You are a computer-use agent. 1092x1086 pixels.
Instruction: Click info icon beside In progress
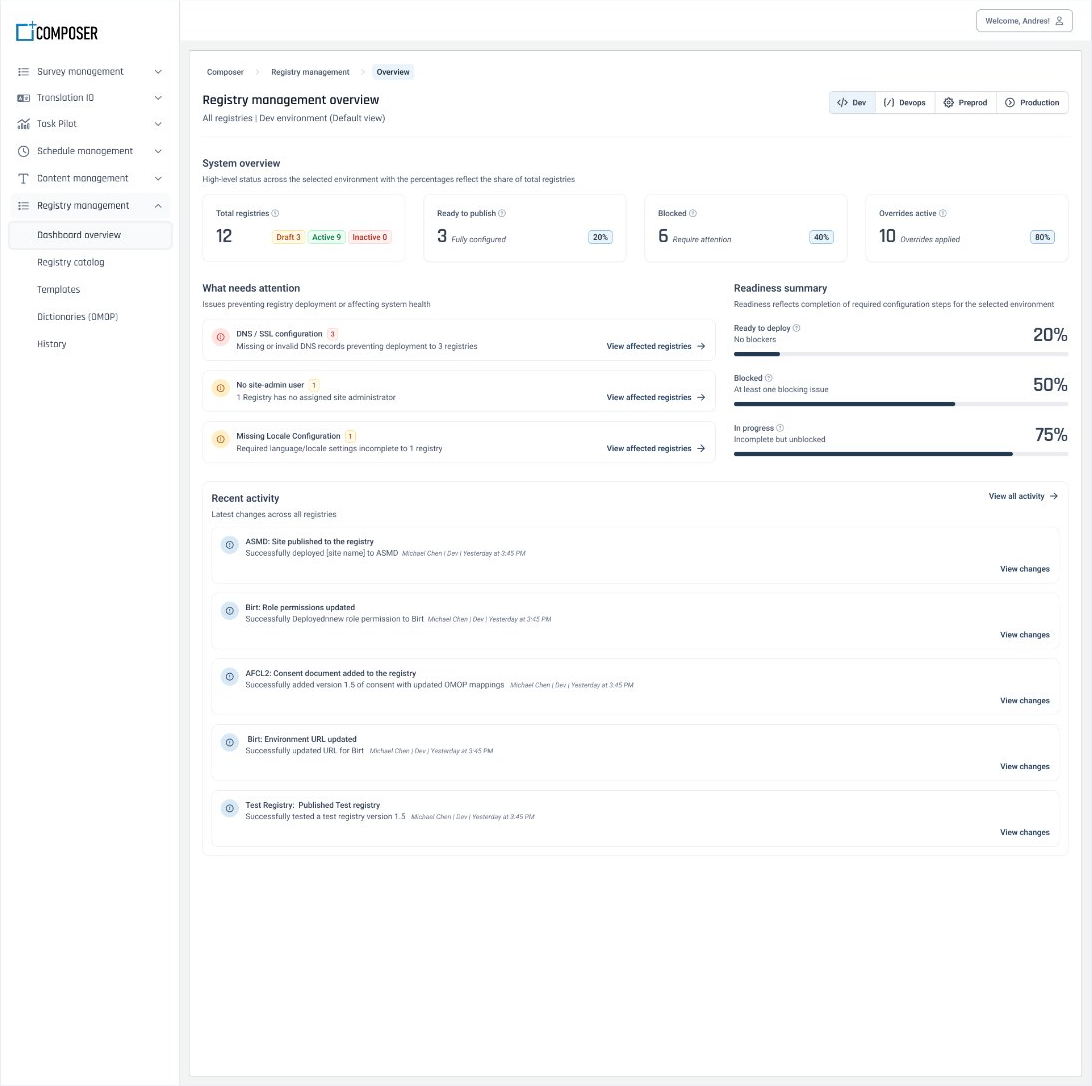pos(780,428)
